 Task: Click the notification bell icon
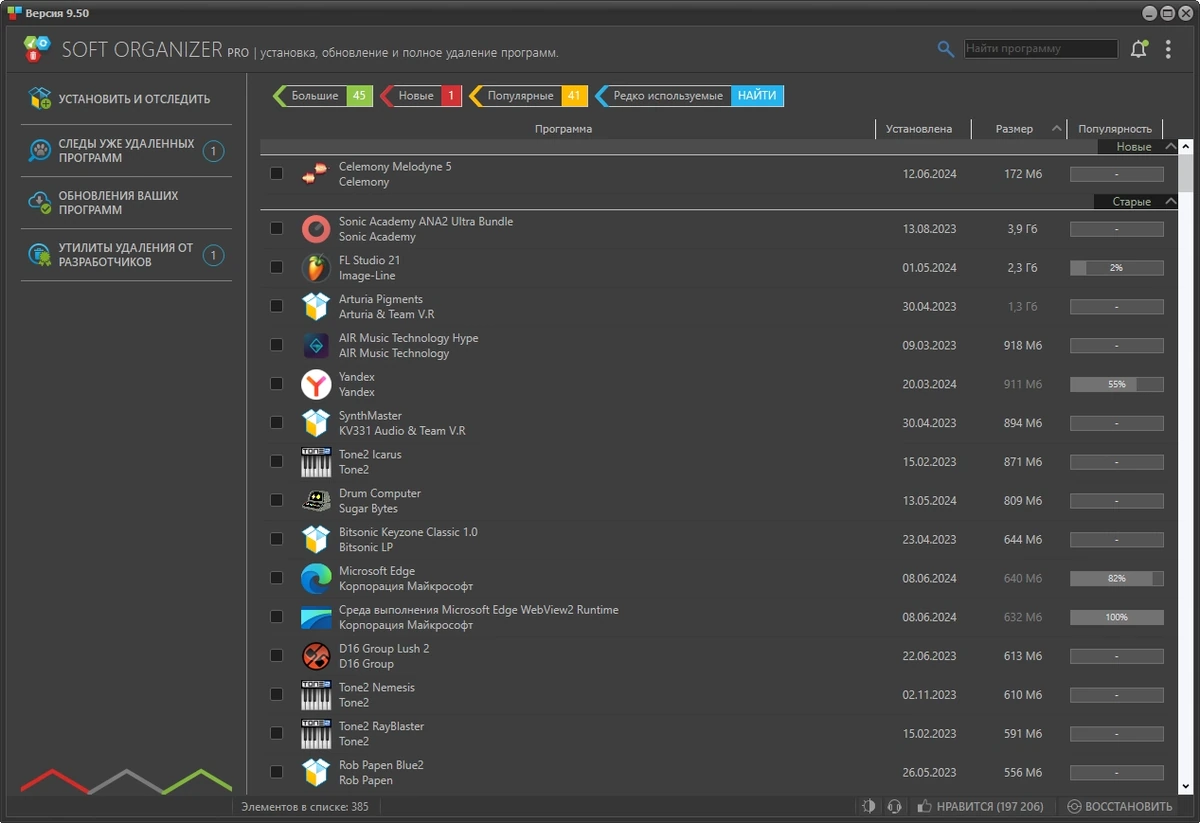[1138, 49]
